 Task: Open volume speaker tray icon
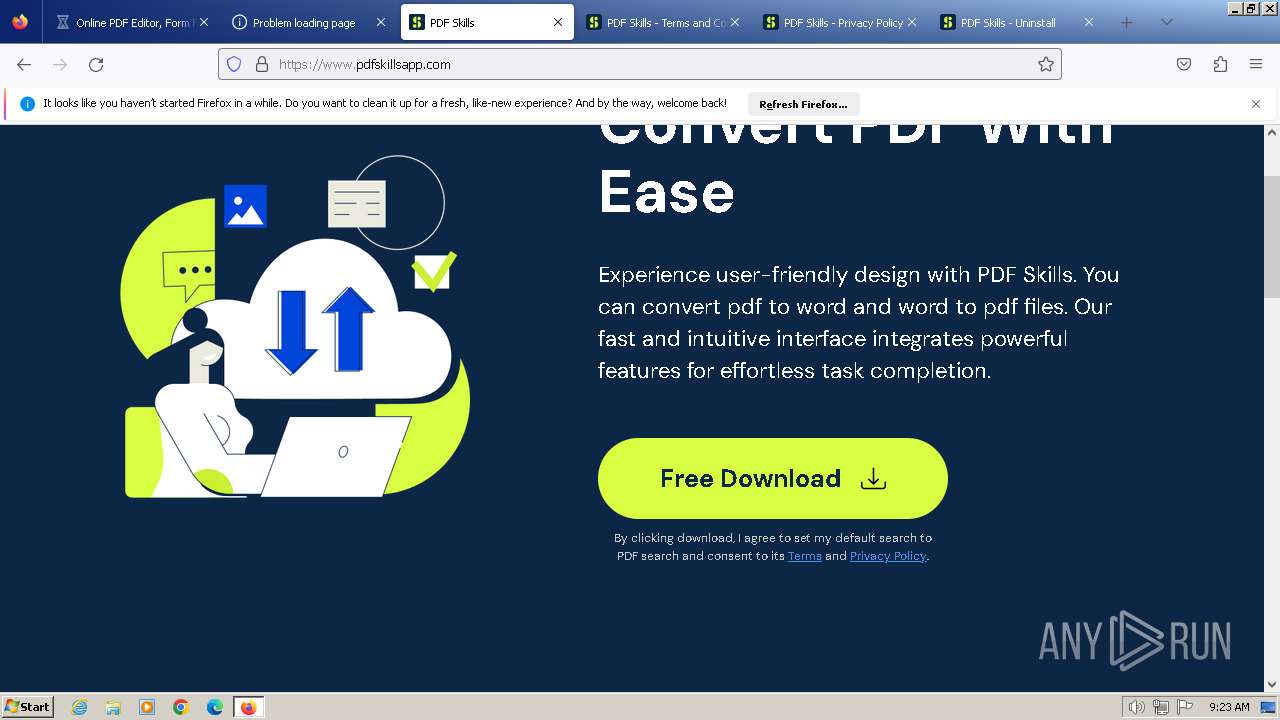(x=1136, y=707)
